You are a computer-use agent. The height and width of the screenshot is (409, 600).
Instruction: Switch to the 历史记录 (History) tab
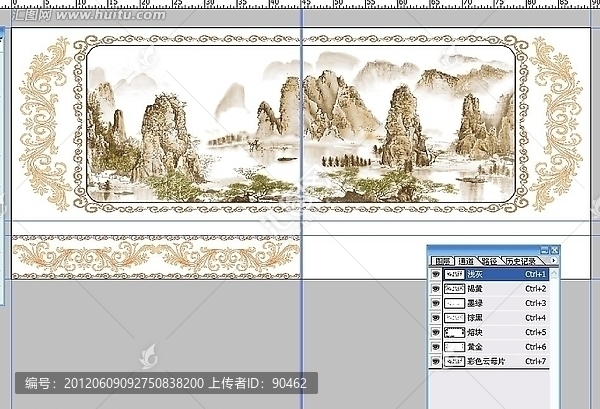point(521,261)
